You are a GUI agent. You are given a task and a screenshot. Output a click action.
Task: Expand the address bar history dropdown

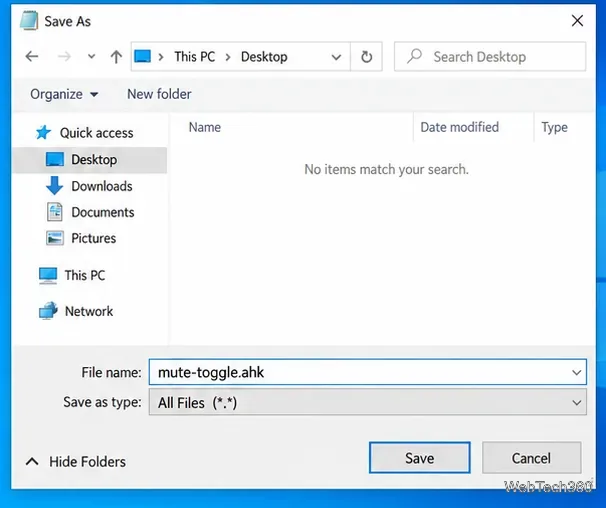(336, 57)
